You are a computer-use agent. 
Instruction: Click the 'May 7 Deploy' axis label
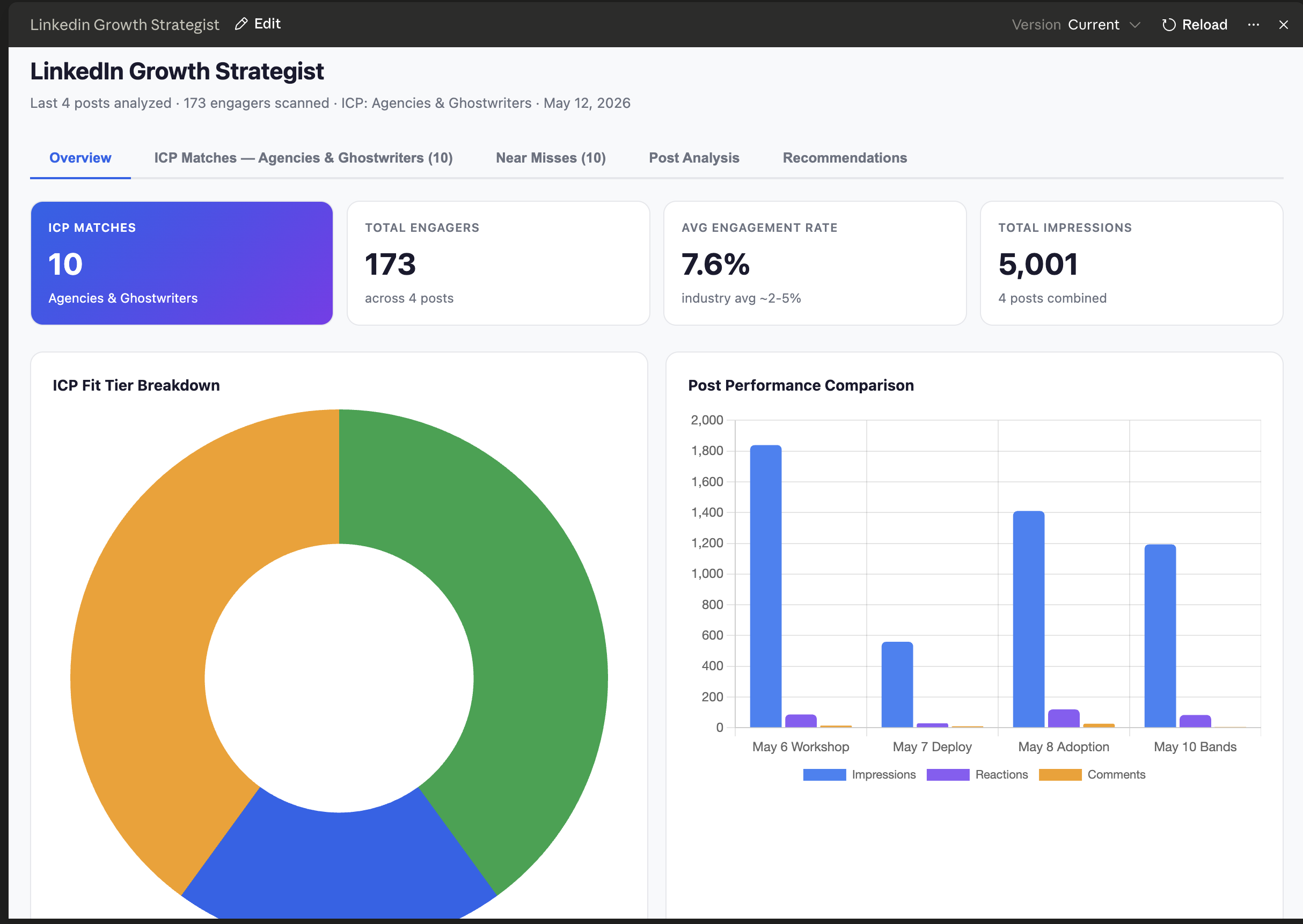[x=932, y=746]
